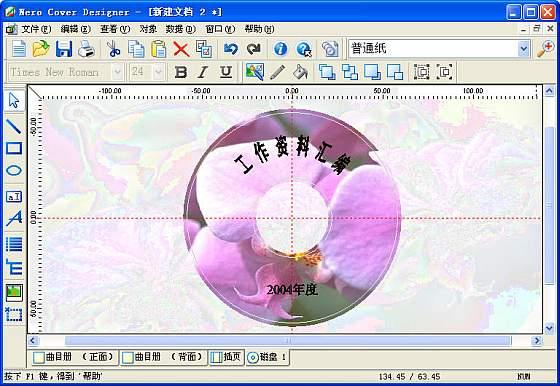Click the Print icon

coord(86,49)
